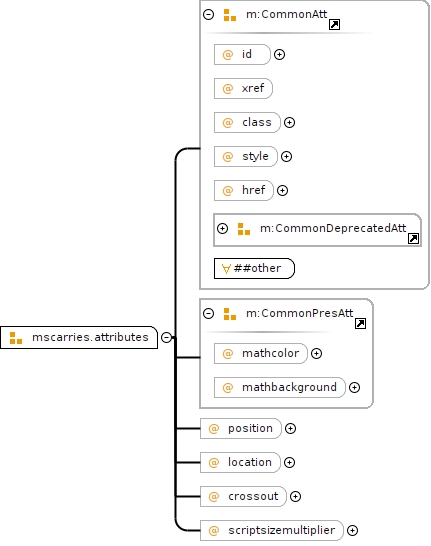Screen dimensions: 431x546
Task: Expand the crossout attribute details
Action: click(295, 497)
